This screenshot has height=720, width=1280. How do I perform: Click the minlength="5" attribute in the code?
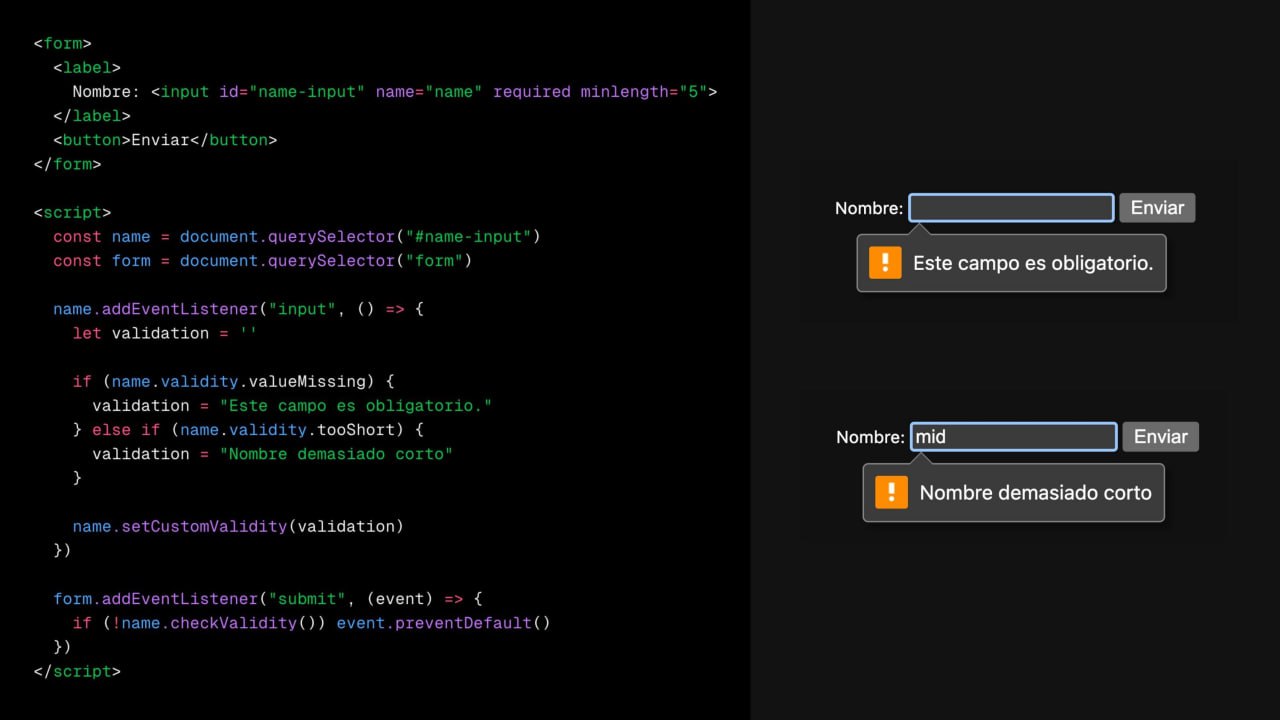(643, 92)
